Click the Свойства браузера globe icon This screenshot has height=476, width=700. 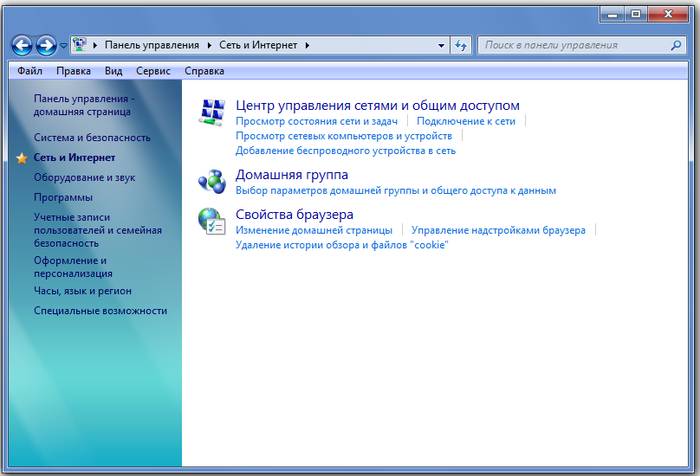coord(212,221)
